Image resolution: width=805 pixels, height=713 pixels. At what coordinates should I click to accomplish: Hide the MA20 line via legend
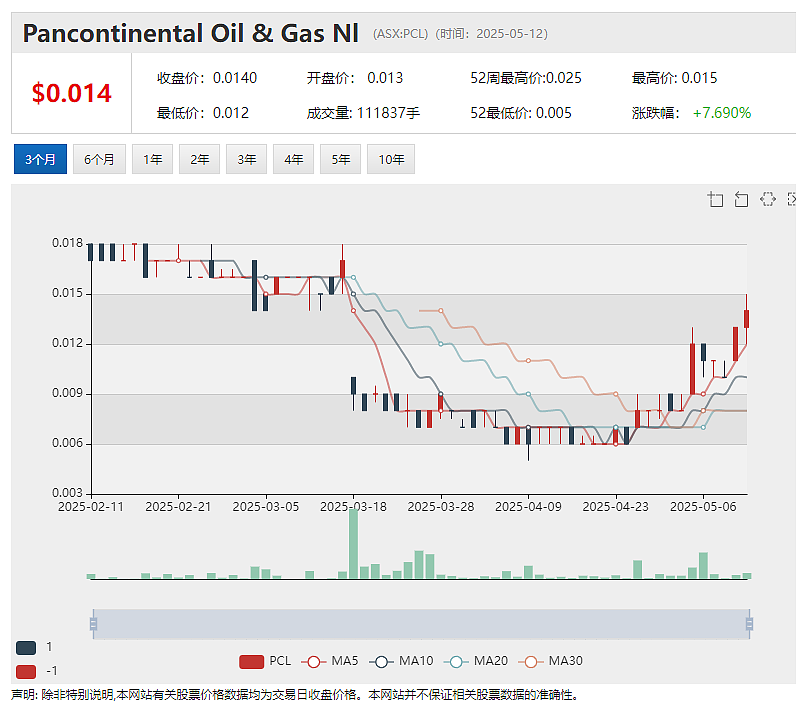[x=476, y=661]
